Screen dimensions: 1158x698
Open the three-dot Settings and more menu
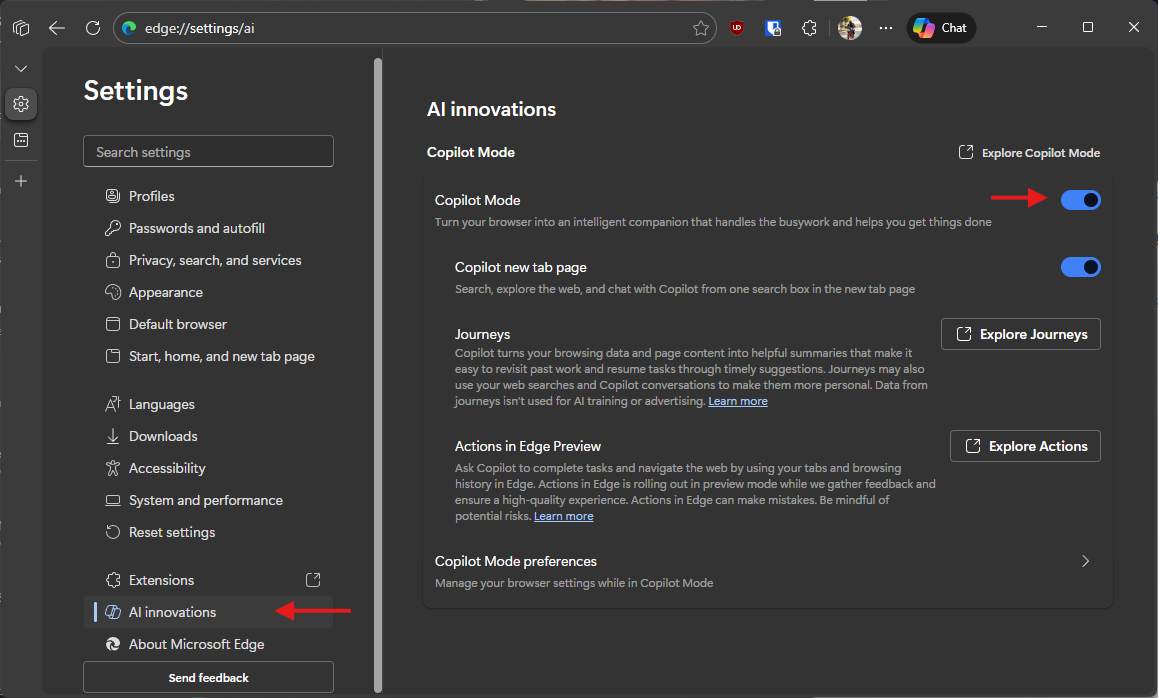tap(885, 28)
